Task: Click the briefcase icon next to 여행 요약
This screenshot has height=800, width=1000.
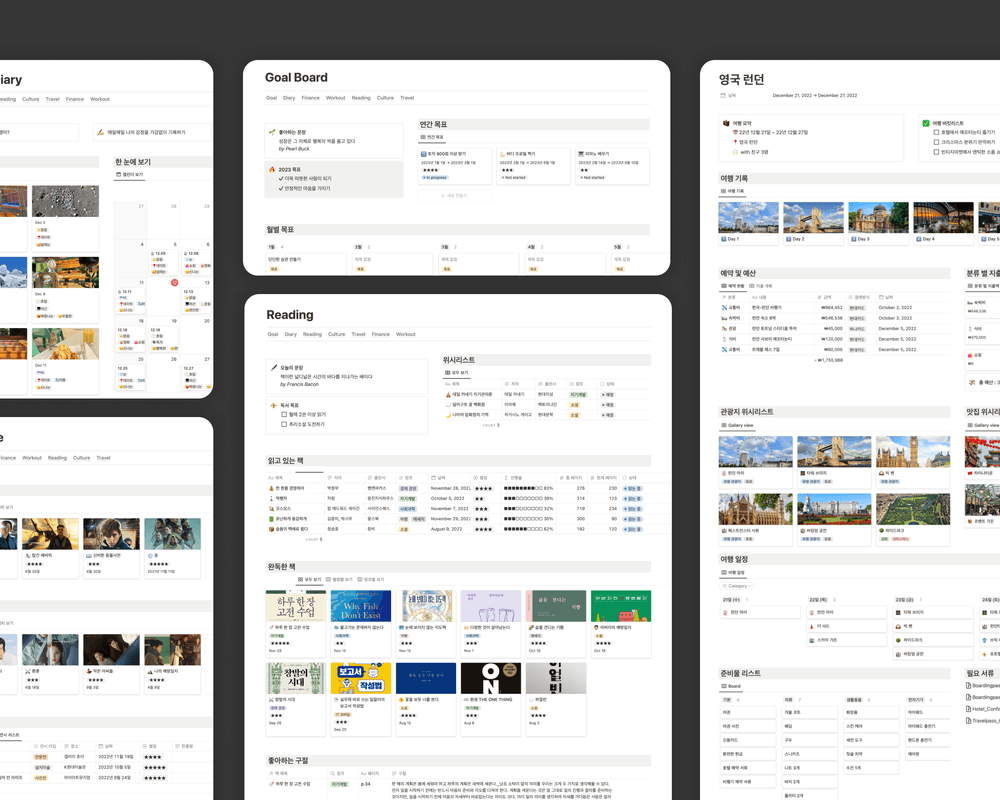Action: [x=725, y=123]
